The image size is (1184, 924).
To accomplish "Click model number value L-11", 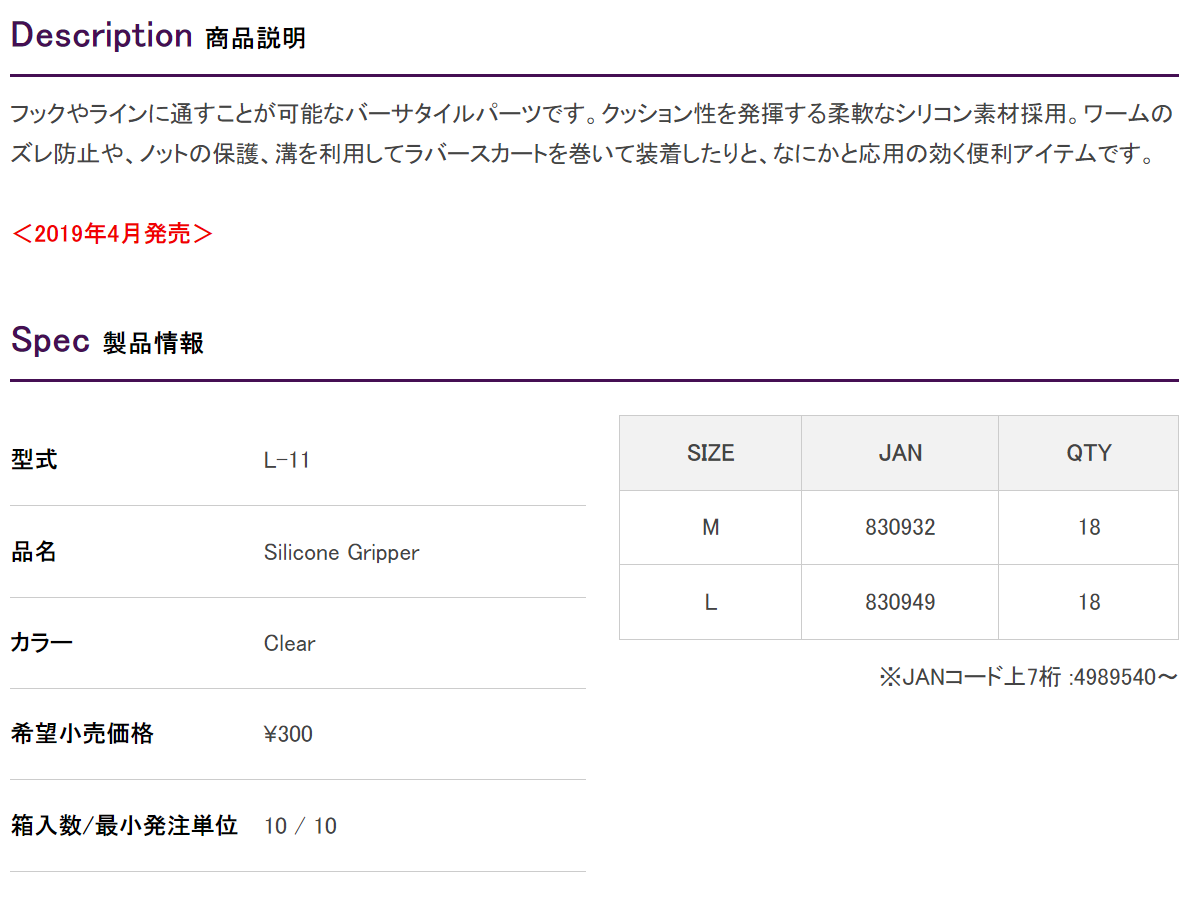I will point(287,461).
